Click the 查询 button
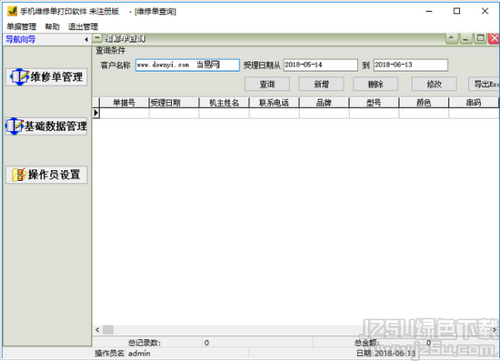 tap(267, 84)
